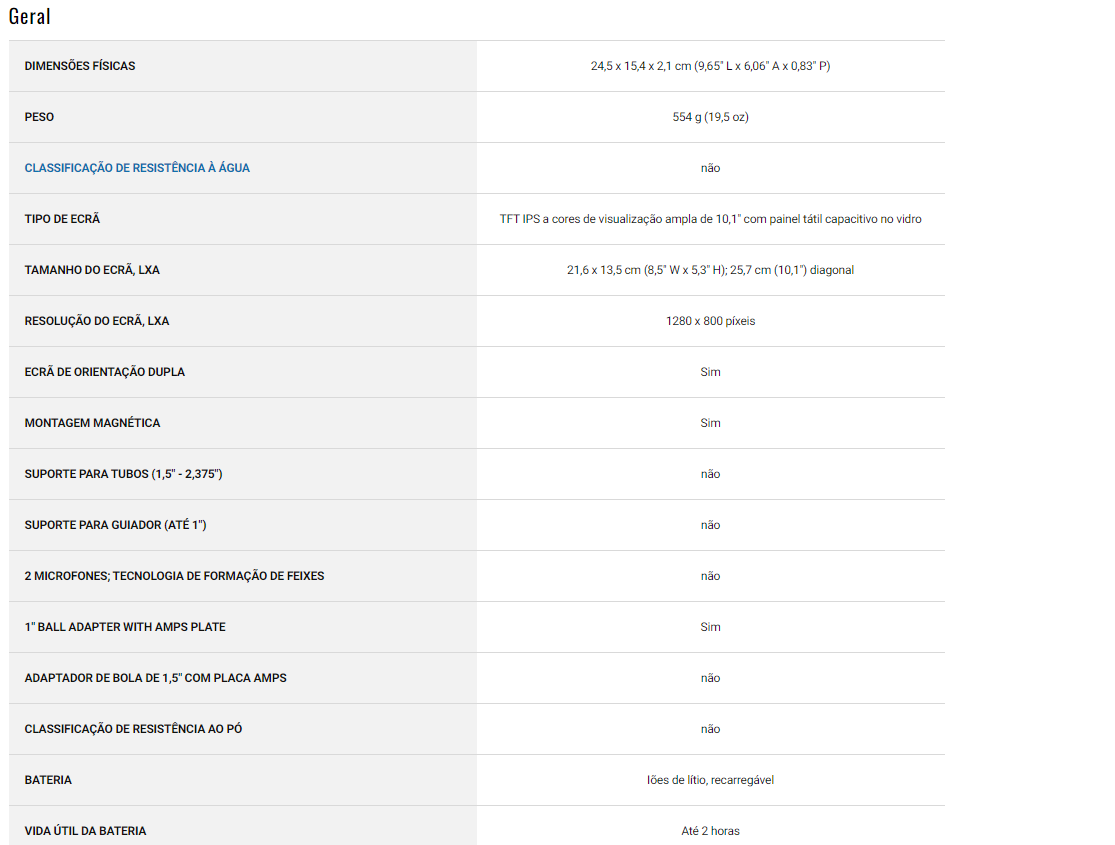1115x845 pixels.
Task: Click the Geral section heading
Action: pyautogui.click(x=29, y=16)
